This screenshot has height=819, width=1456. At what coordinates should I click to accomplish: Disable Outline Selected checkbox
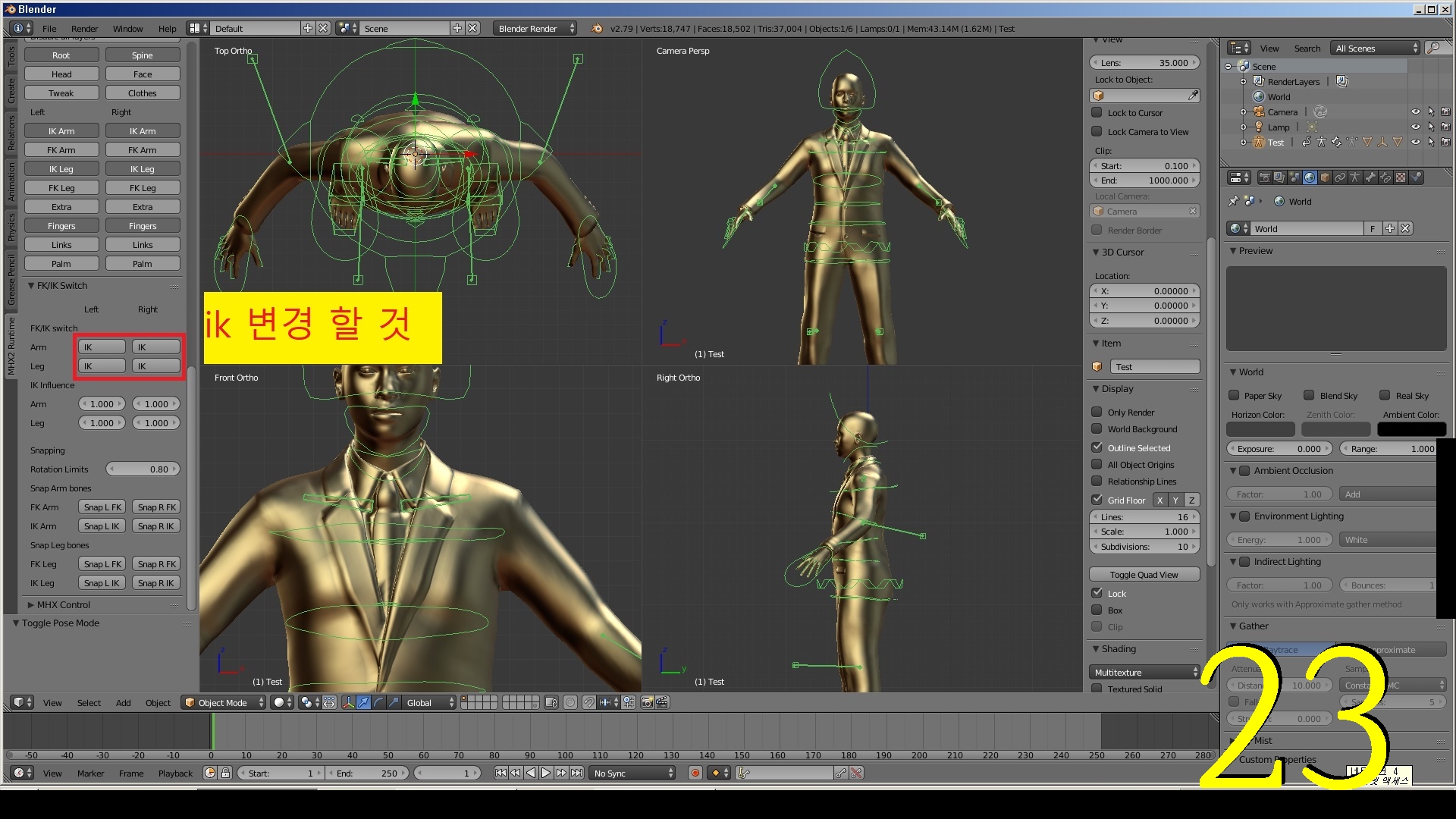coord(1097,447)
